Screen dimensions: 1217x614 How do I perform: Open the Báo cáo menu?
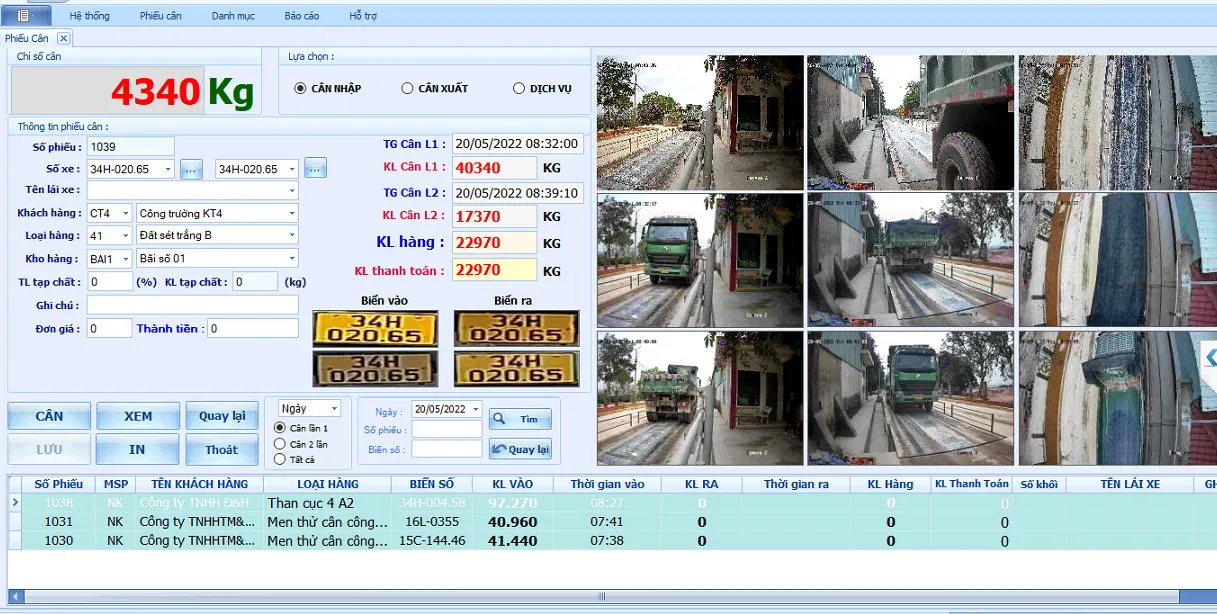(x=302, y=16)
